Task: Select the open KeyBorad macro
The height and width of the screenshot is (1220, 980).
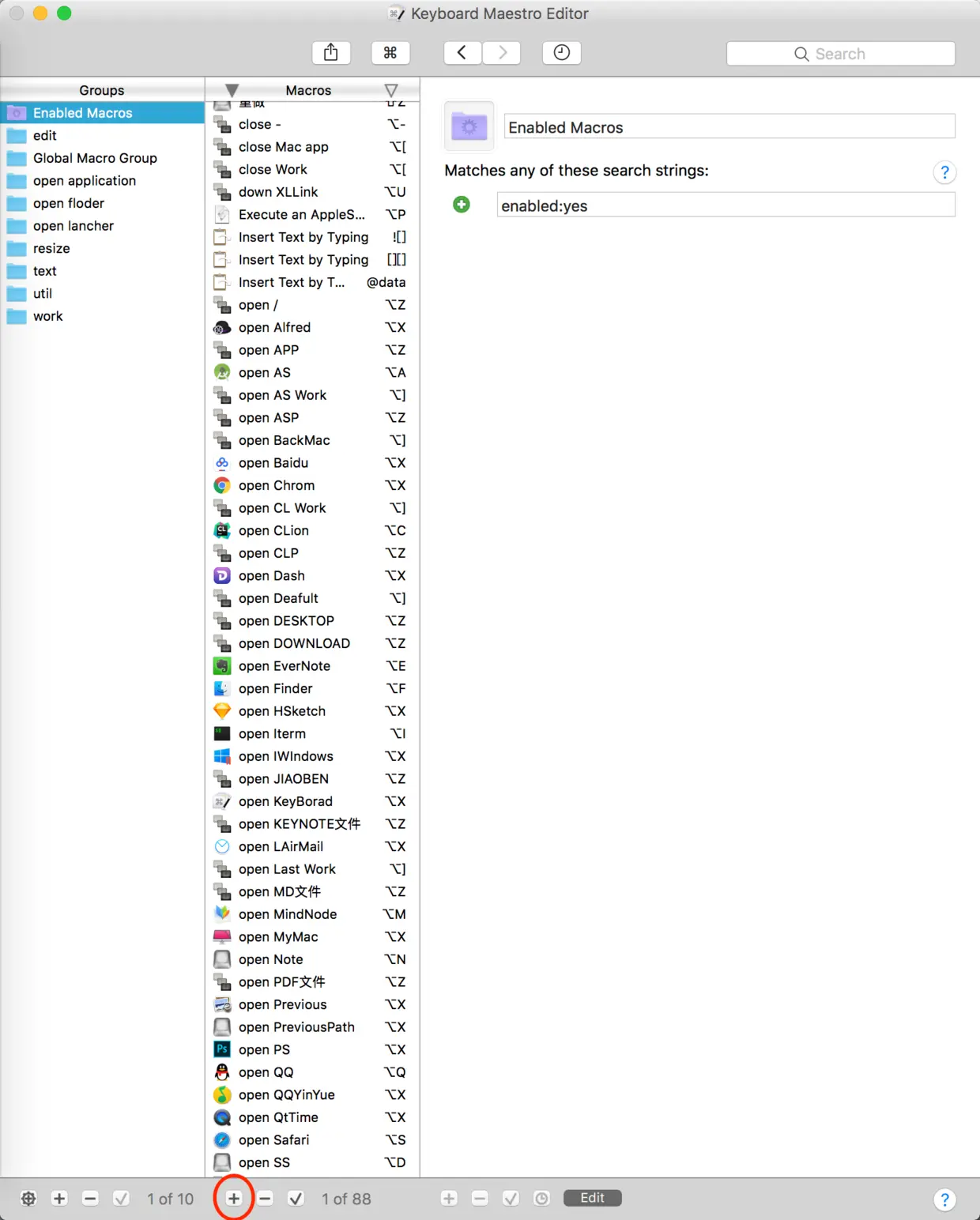Action: (x=312, y=801)
